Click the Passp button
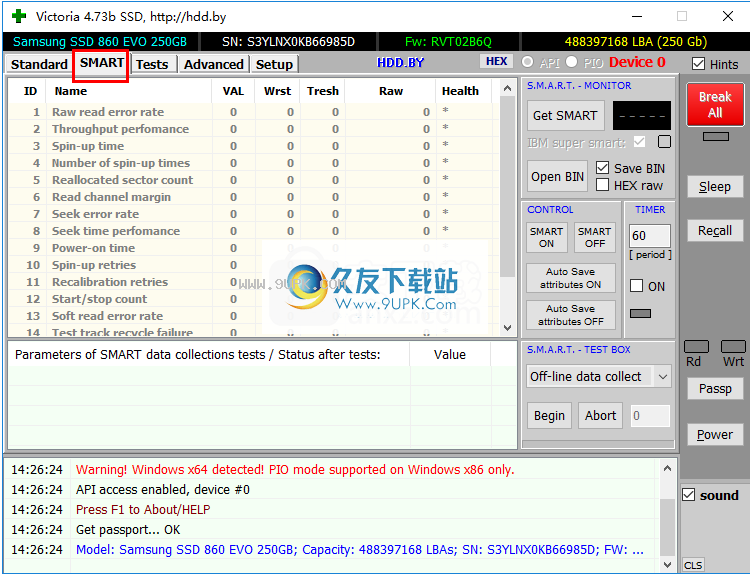Image resolution: width=750 pixels, height=574 pixels. [x=715, y=388]
